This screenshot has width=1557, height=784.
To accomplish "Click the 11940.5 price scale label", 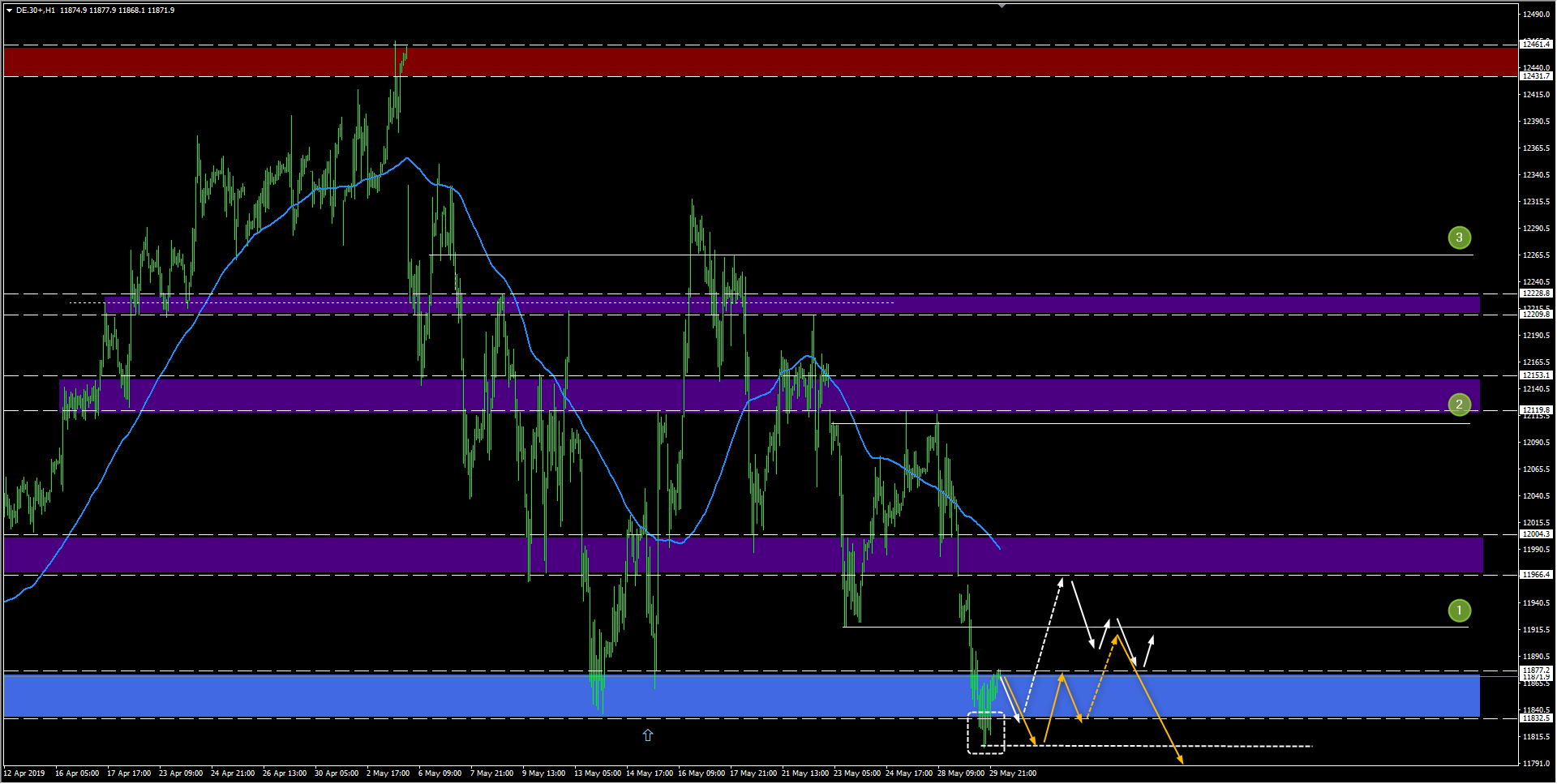I will 1536,603.
